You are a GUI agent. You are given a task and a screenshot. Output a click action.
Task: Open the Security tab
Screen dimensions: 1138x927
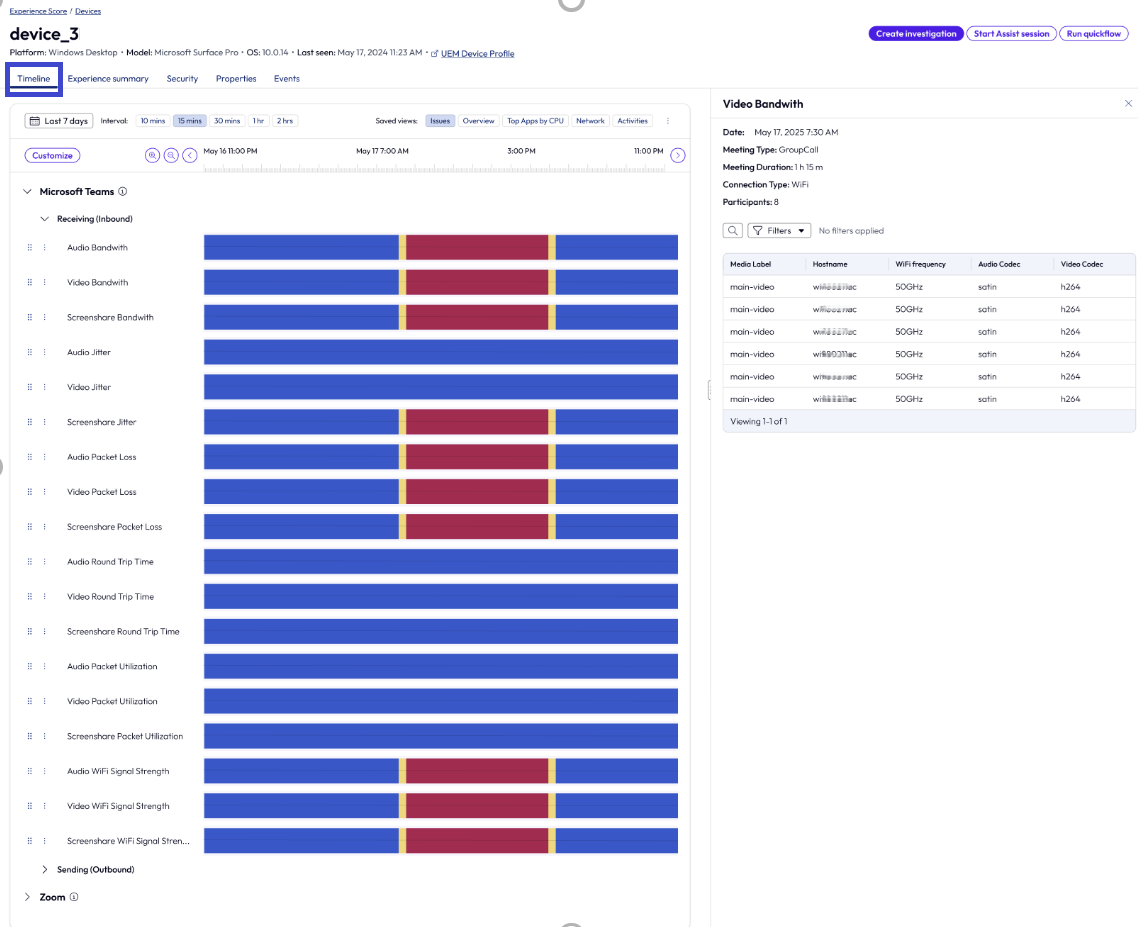click(182, 79)
